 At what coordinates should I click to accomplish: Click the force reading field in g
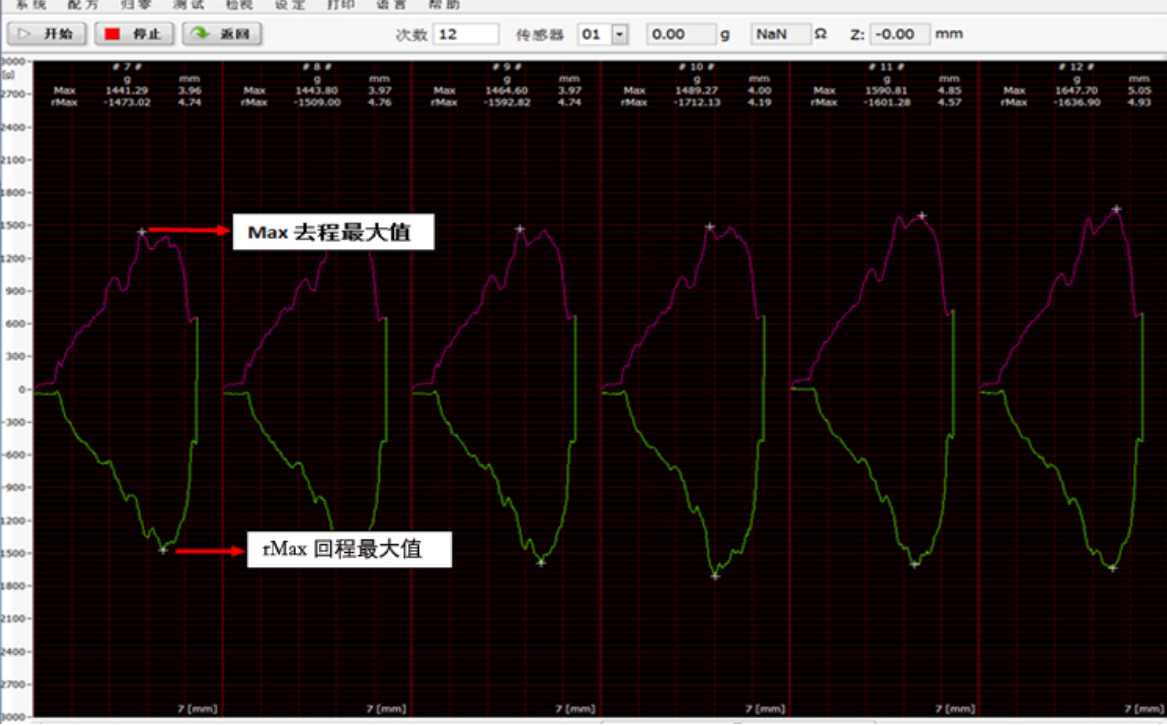[x=679, y=35]
